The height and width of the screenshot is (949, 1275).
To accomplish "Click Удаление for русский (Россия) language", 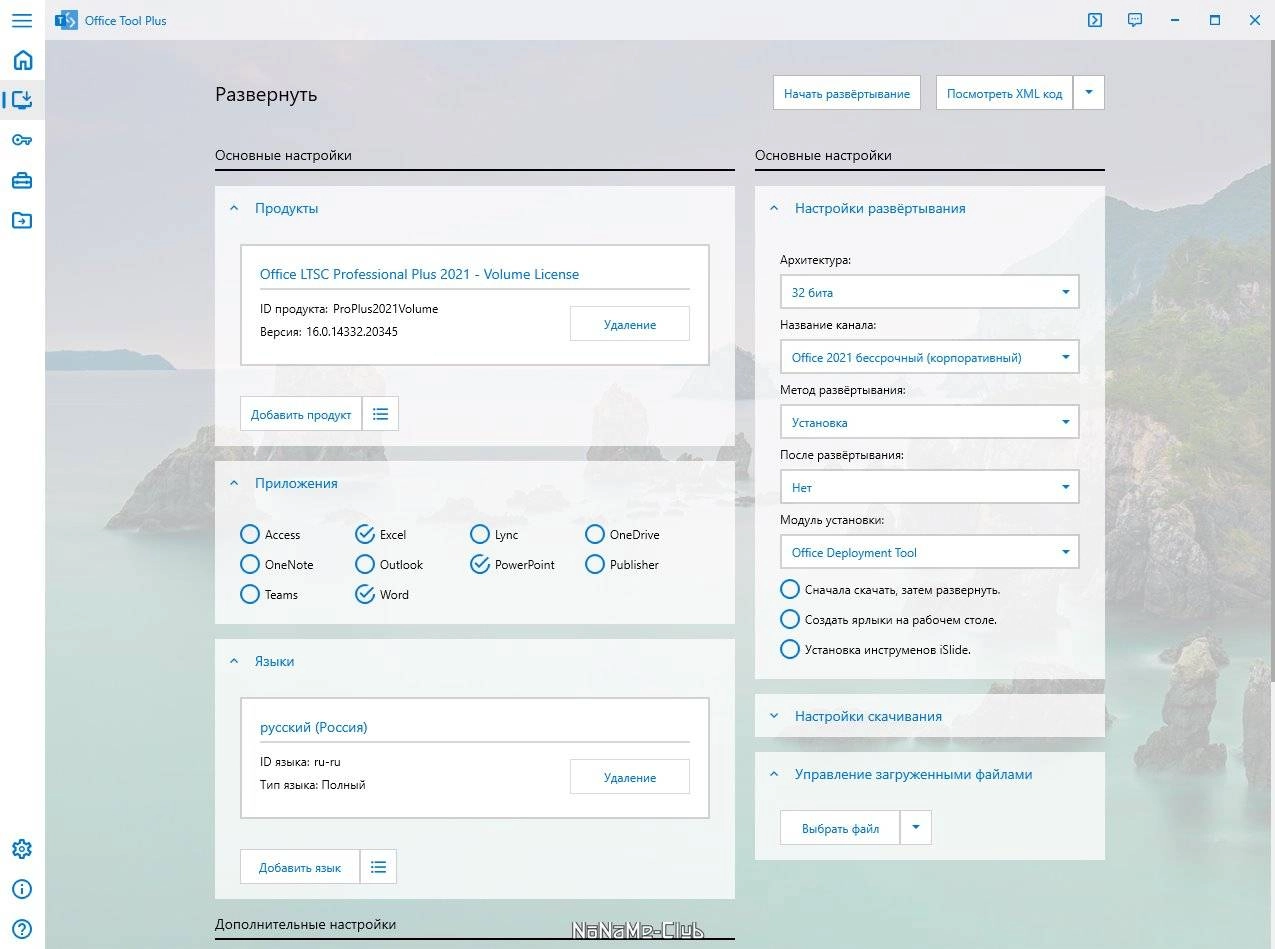I will point(630,777).
